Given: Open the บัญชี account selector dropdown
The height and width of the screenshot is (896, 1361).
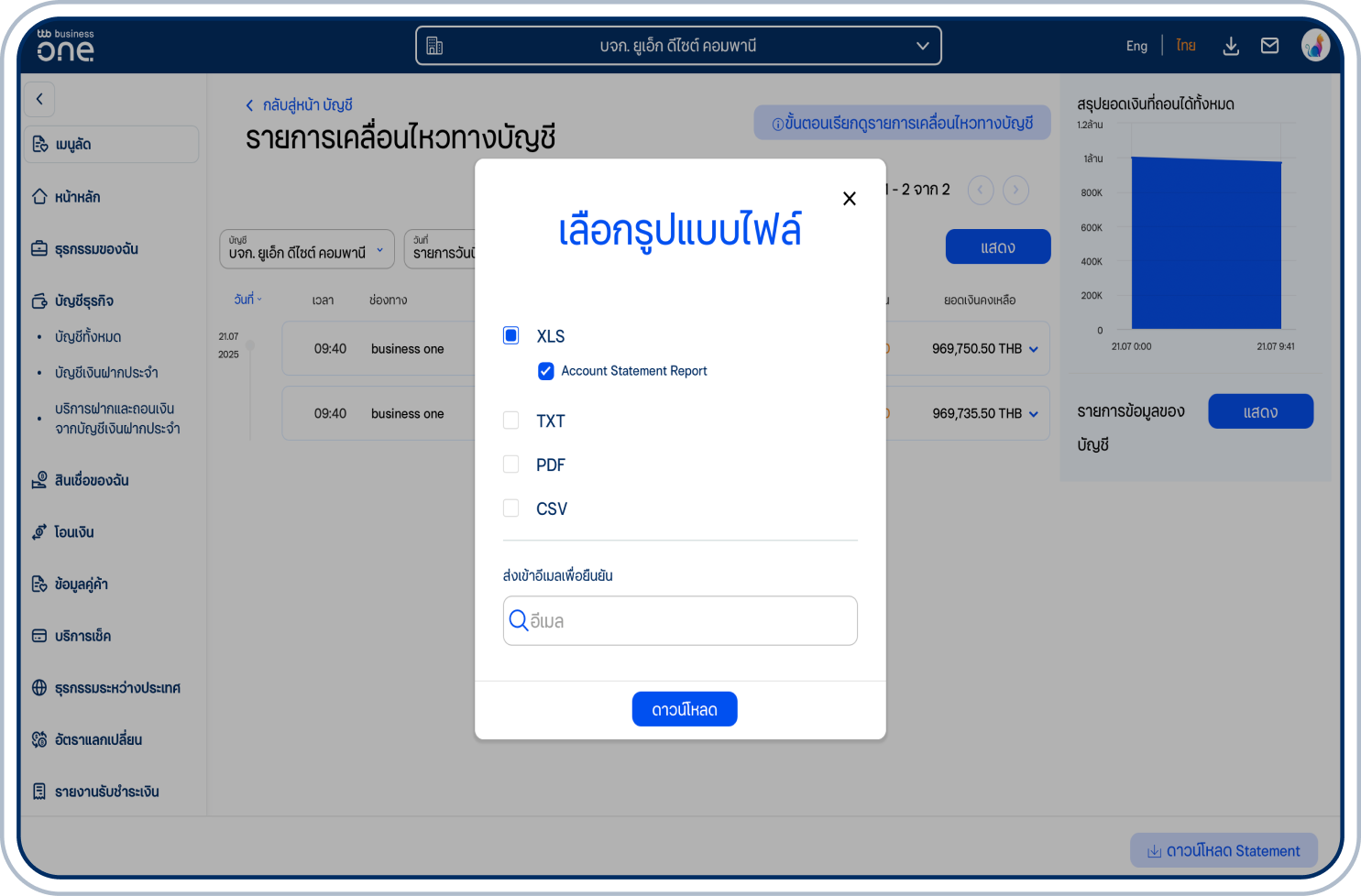Looking at the screenshot, I should pos(306,248).
